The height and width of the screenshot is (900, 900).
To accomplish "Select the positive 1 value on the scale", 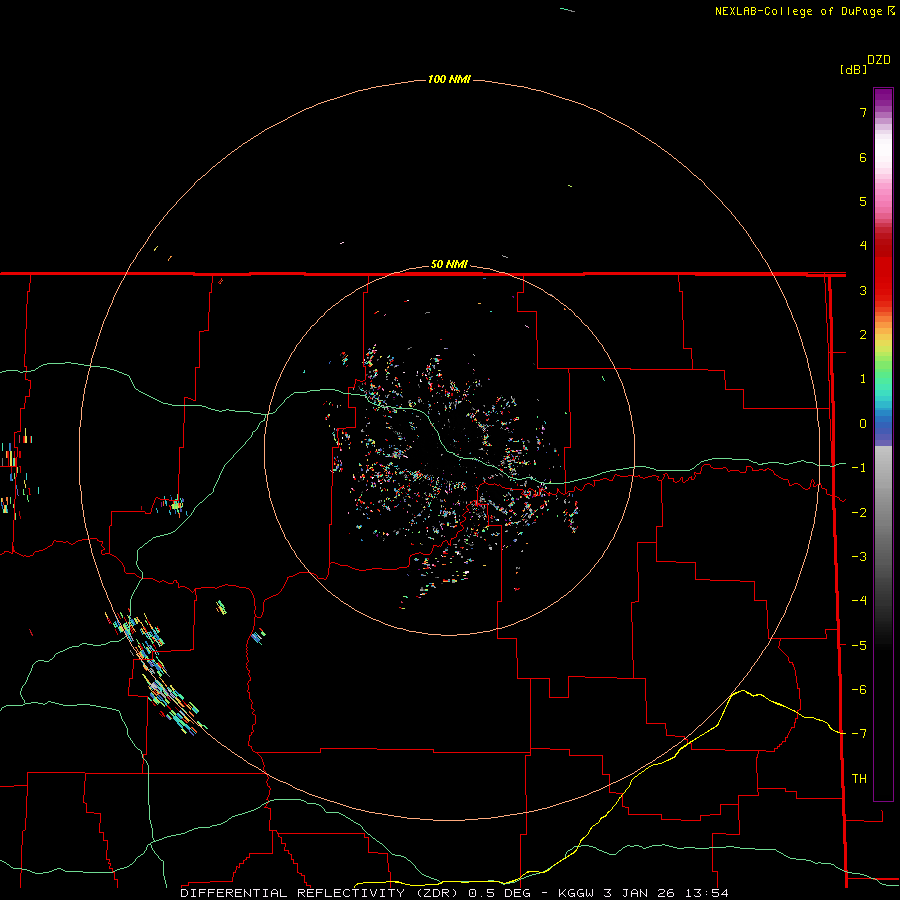I will 863,379.
